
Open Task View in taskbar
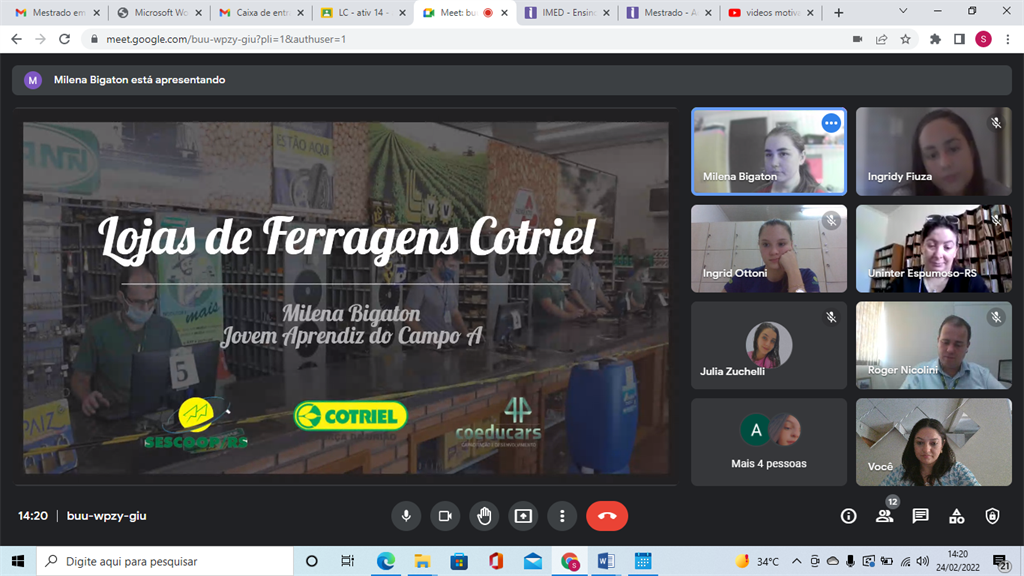[347, 561]
